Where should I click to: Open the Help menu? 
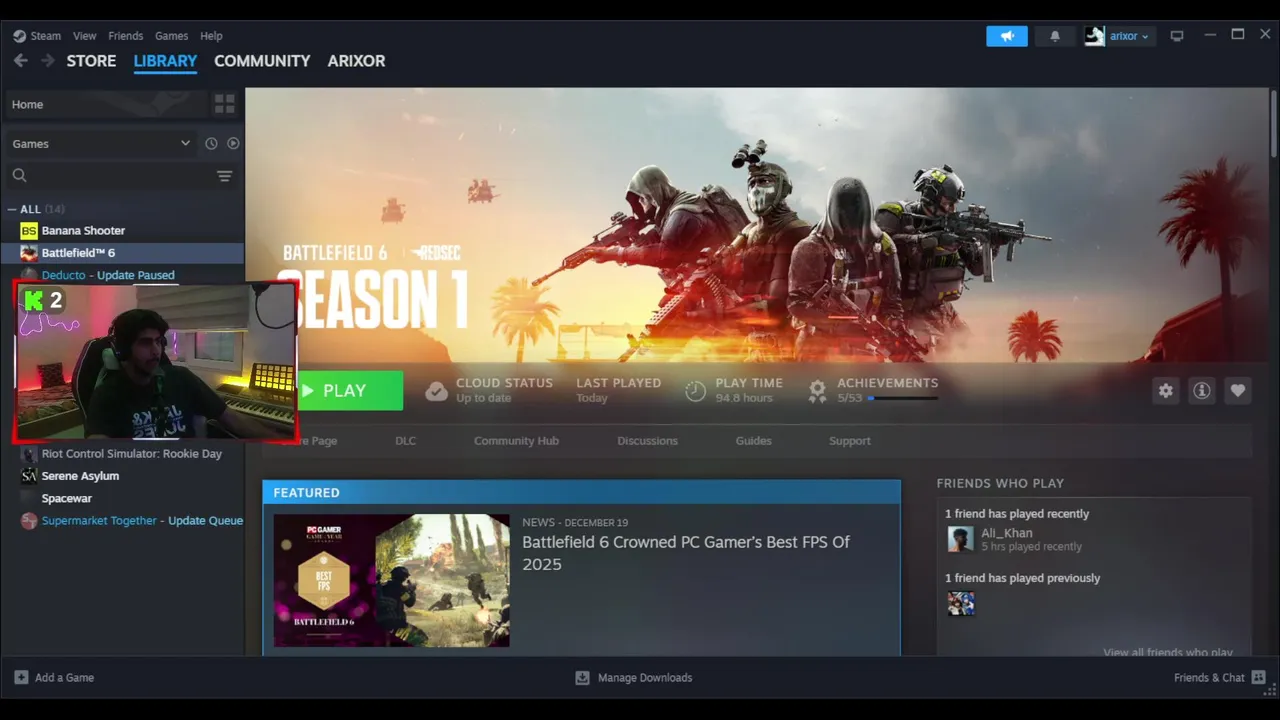tap(211, 36)
